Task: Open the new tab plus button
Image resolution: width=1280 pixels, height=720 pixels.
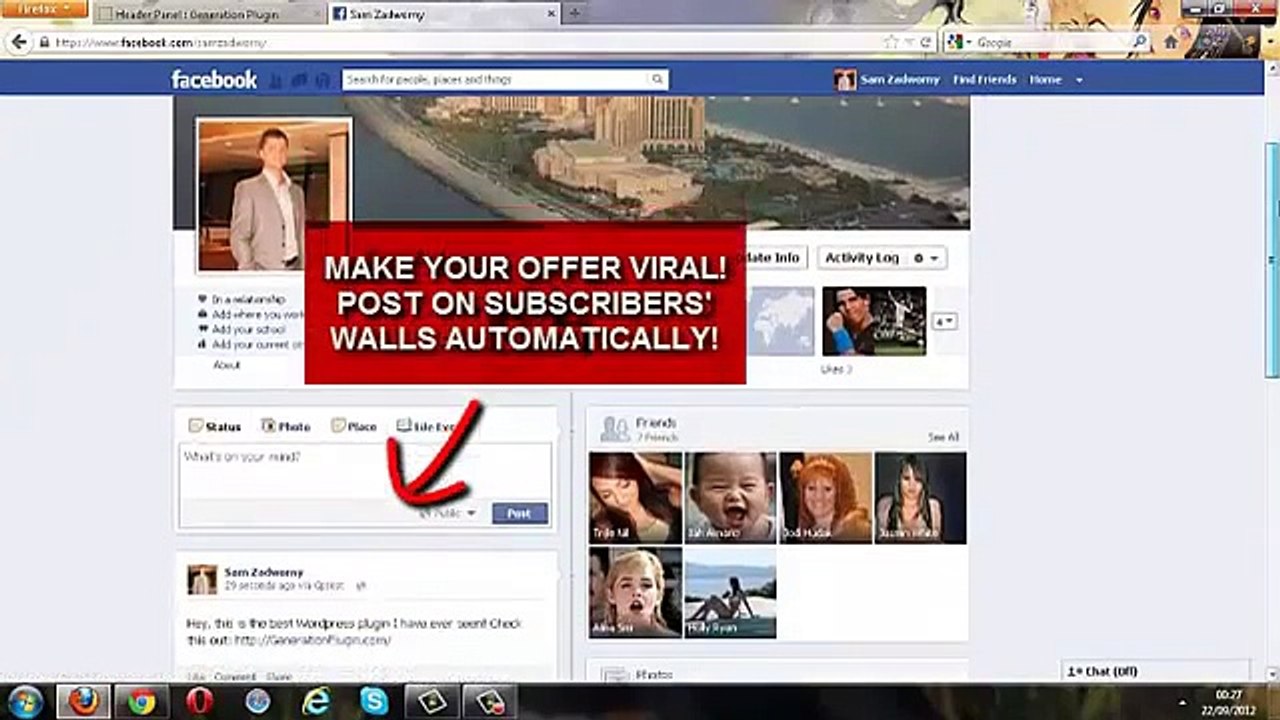Action: pos(574,13)
